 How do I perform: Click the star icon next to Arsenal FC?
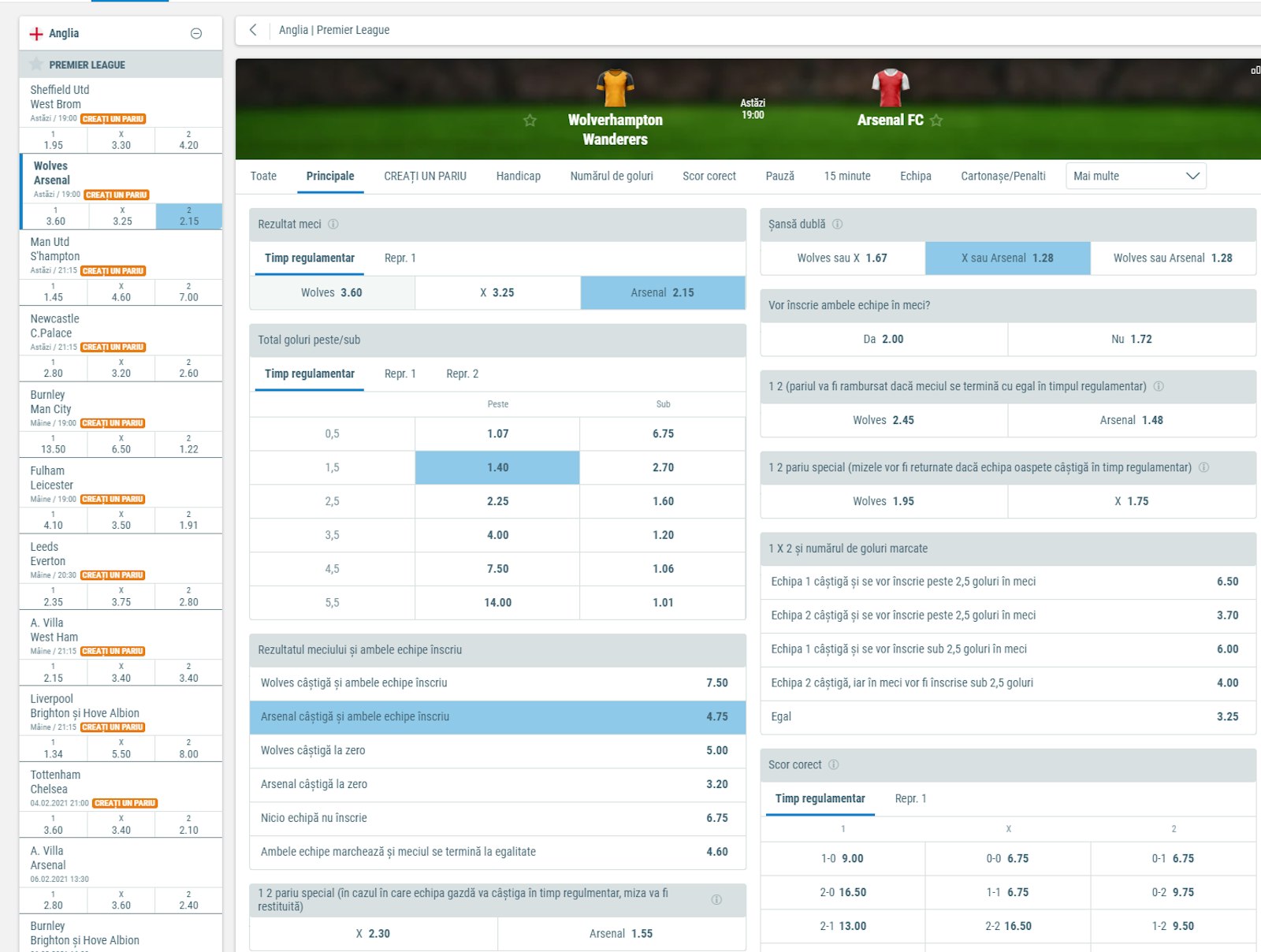[936, 121]
